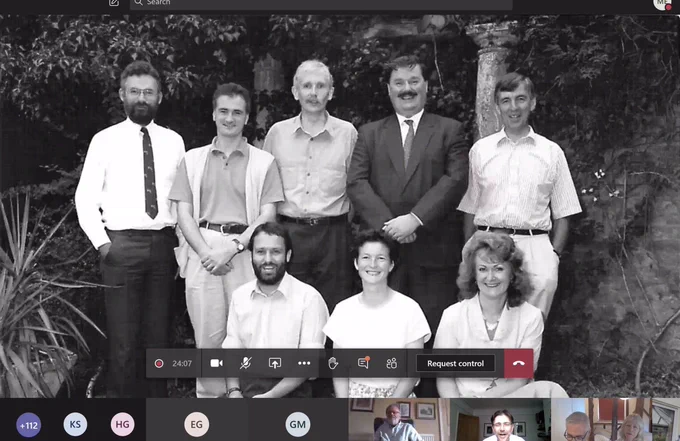The width and height of the screenshot is (680, 441).
Task: Open the share content tray
Action: tap(275, 363)
